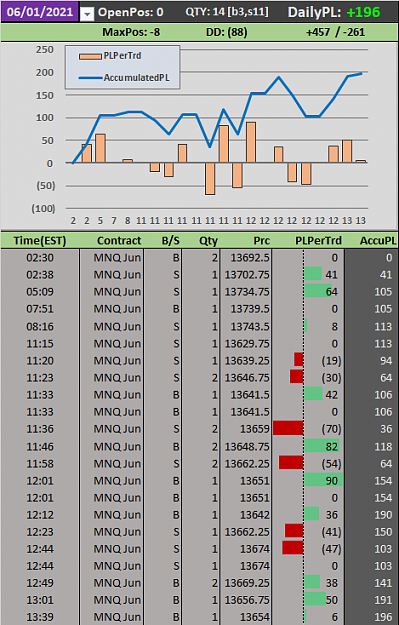
Task: Select the 12:23 time cell
Action: click(40, 532)
